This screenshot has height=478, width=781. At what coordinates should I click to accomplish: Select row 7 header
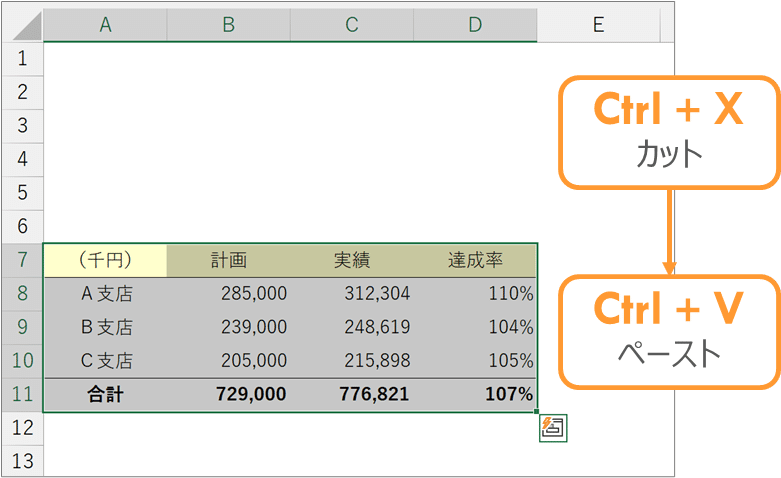click(x=22, y=260)
